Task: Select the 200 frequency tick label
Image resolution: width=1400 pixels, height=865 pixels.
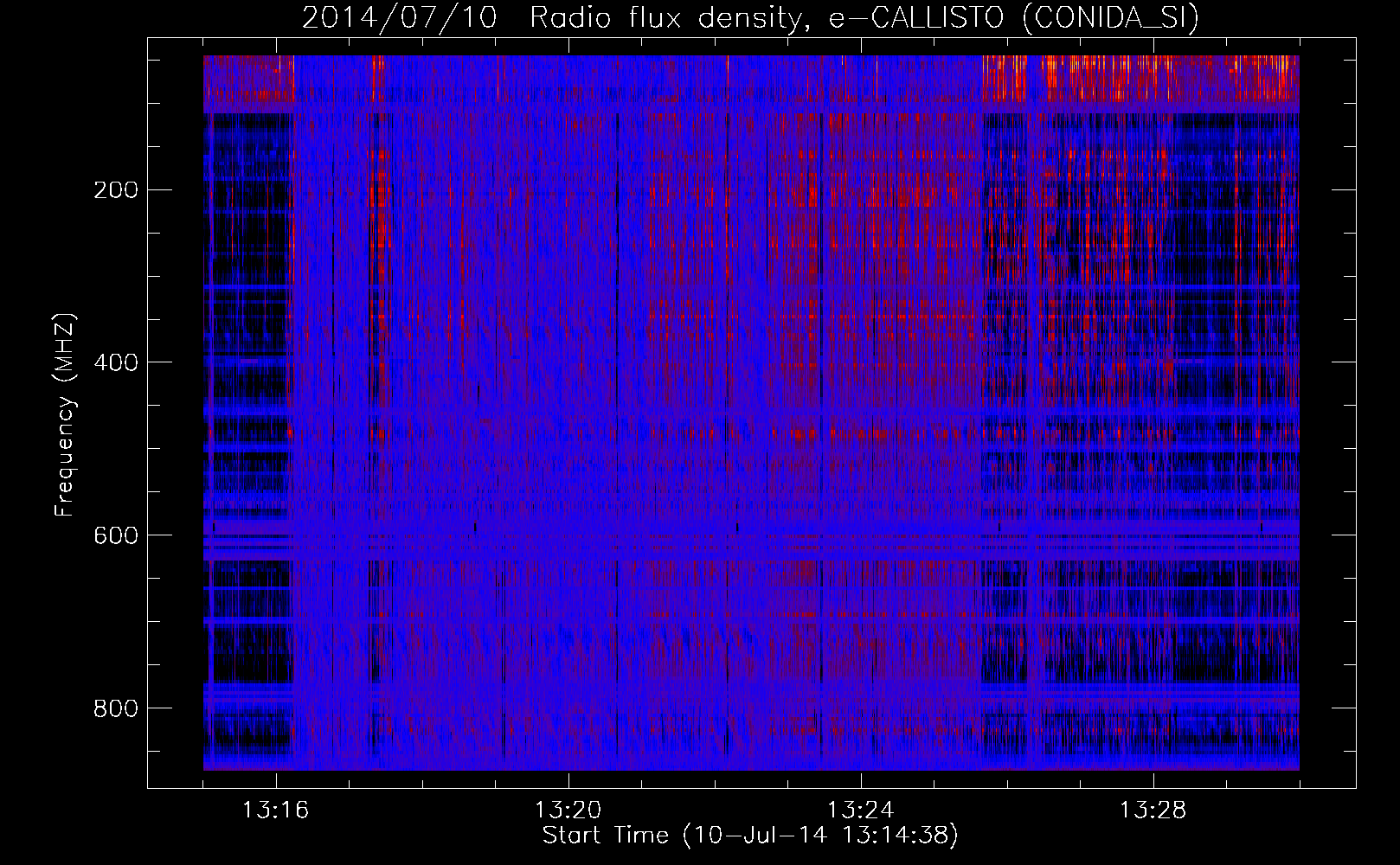Action: click(115, 189)
